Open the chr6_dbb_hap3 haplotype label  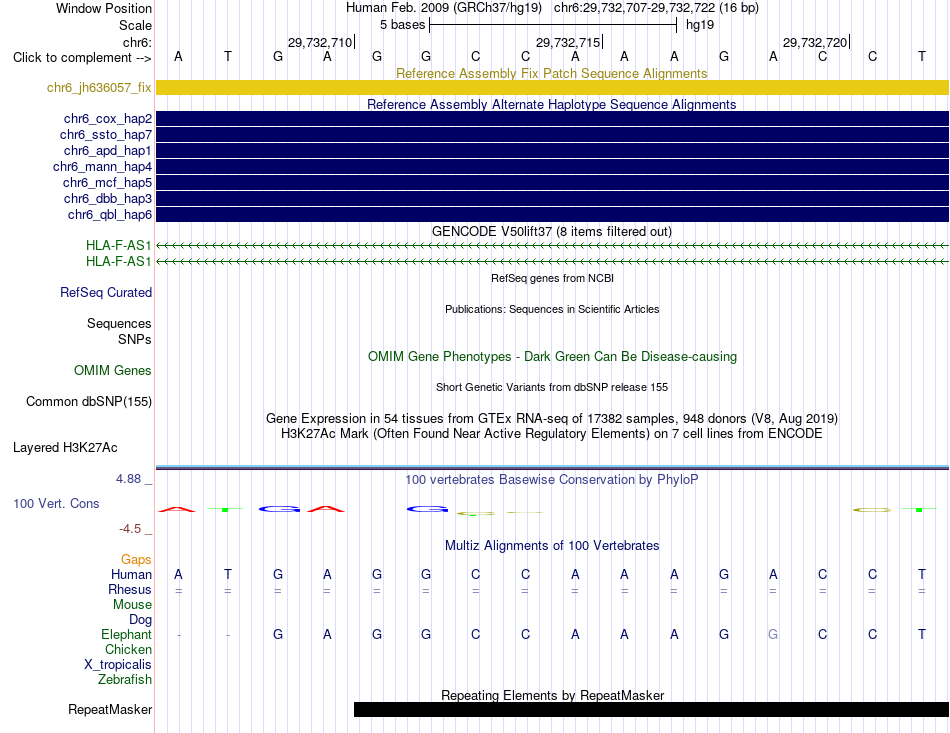(x=108, y=199)
